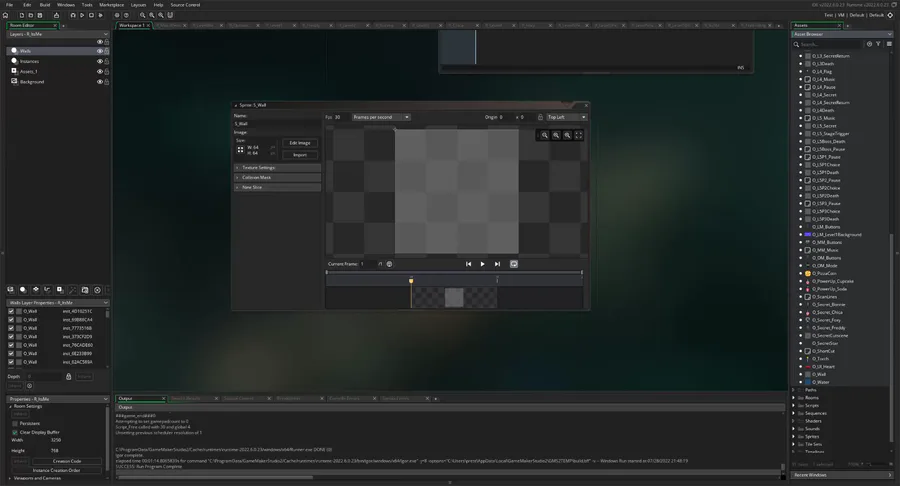This screenshot has width=900, height=486.
Task: Zoom out using main toolbar magnifier
Action: coord(143,15)
